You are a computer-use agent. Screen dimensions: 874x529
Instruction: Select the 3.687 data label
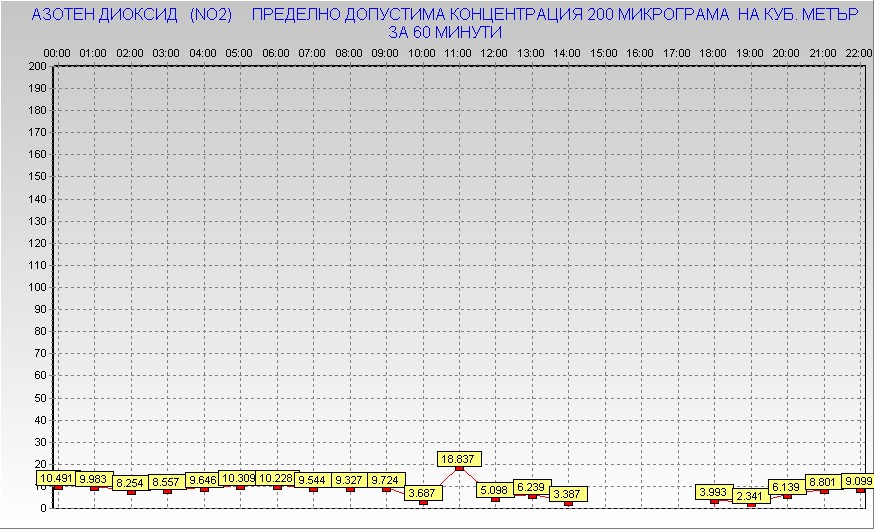(x=423, y=492)
